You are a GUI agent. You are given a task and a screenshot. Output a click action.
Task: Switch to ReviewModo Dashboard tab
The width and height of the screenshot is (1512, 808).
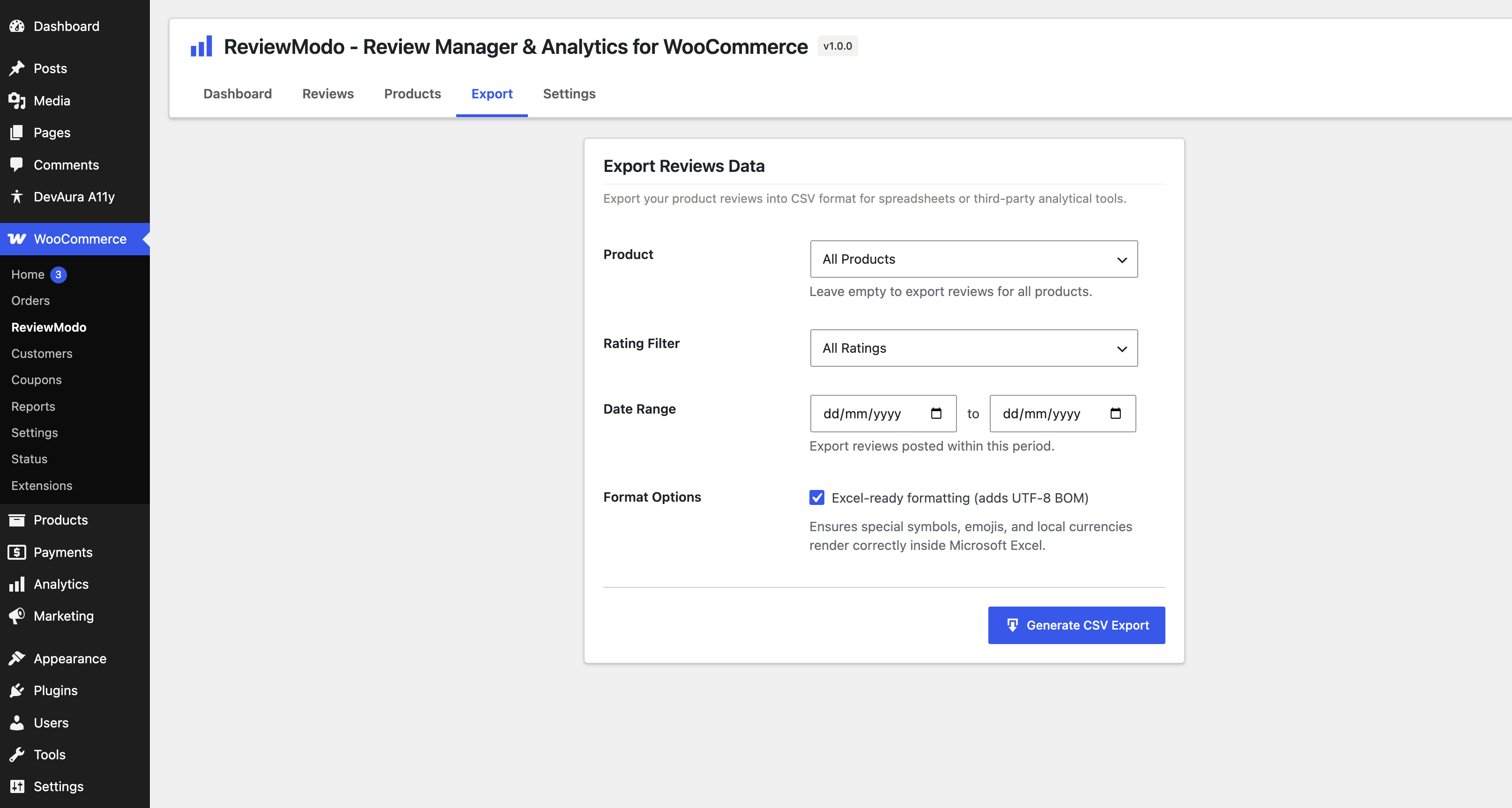pos(238,94)
